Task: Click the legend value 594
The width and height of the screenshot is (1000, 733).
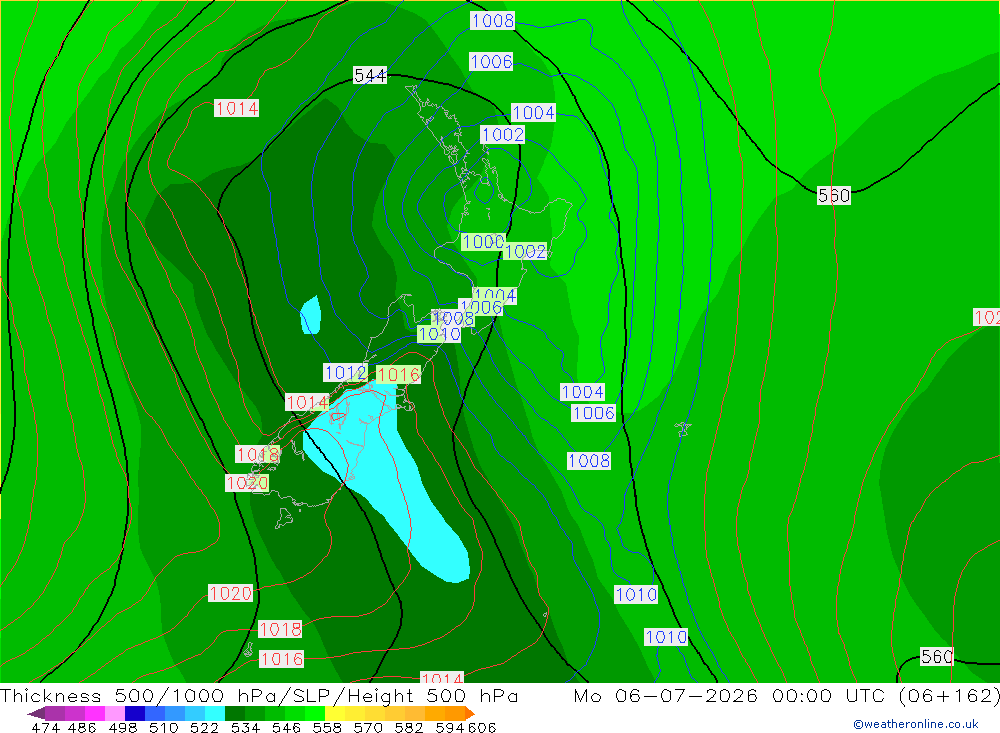Action: (x=450, y=727)
